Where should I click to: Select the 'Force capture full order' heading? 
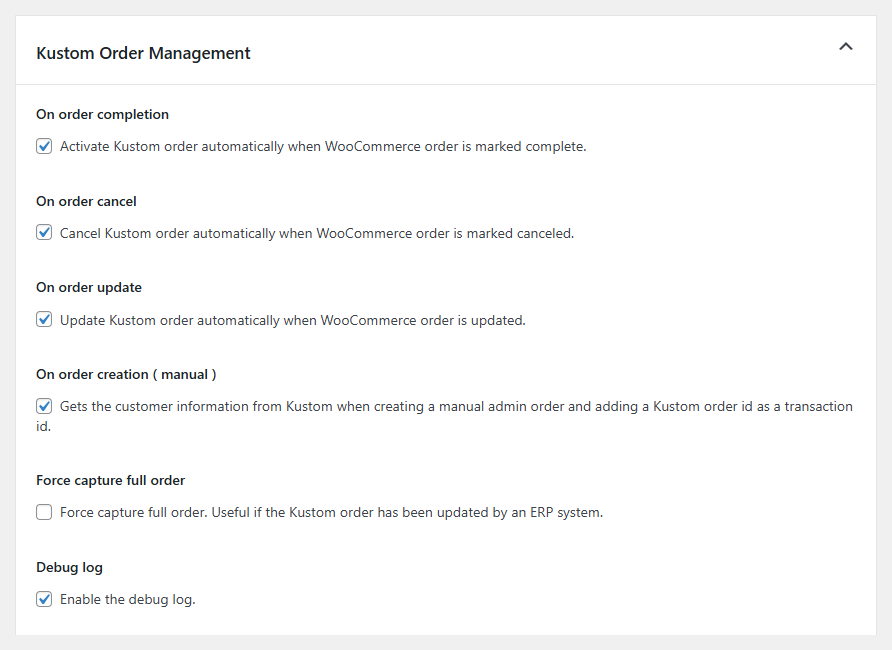pyautogui.click(x=110, y=480)
